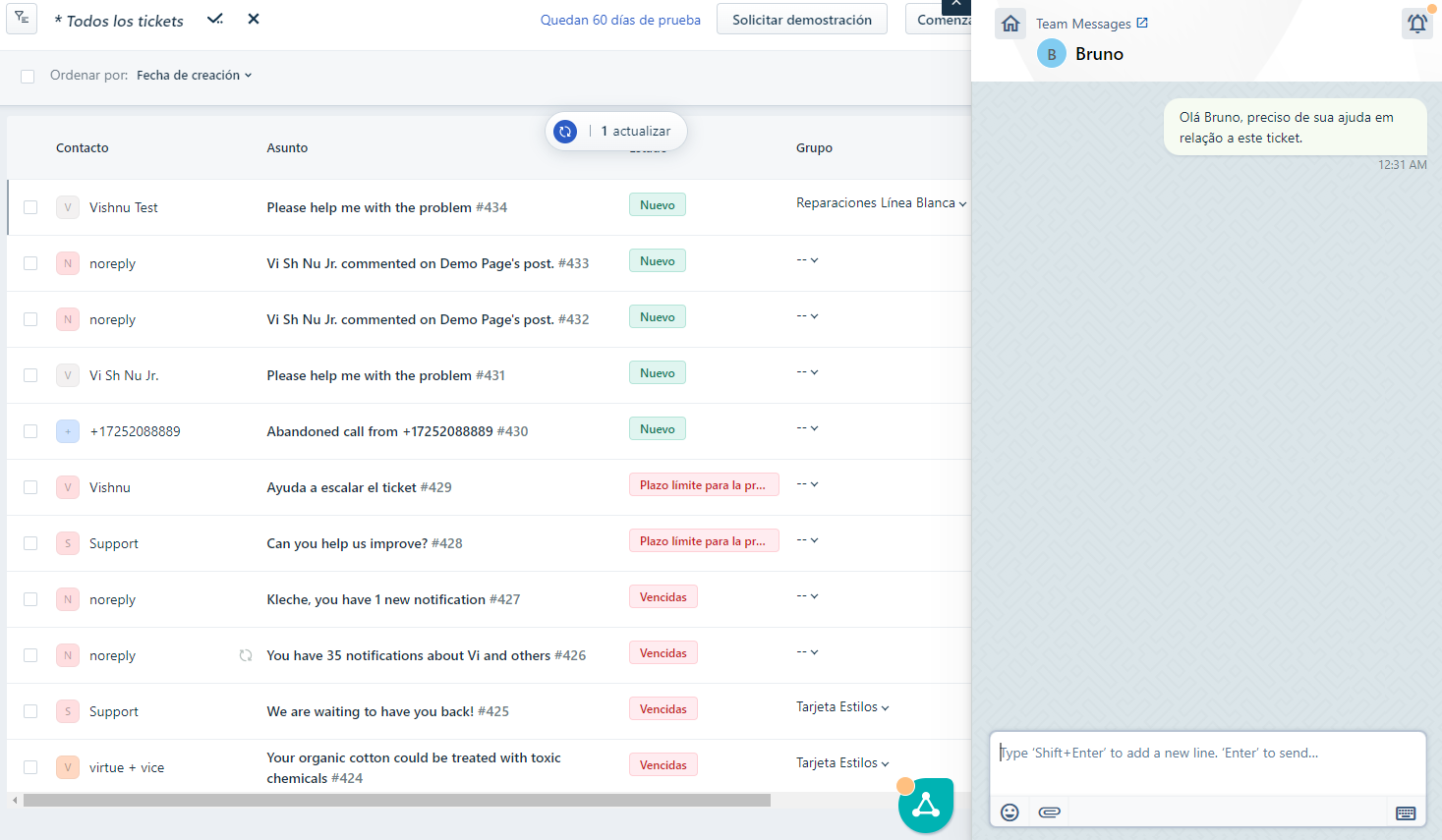Click the save view checkmark icon

click(x=215, y=20)
